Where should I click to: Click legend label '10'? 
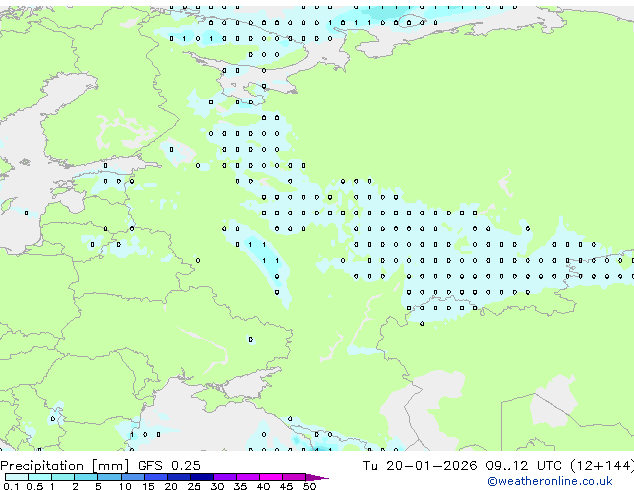tap(125, 486)
